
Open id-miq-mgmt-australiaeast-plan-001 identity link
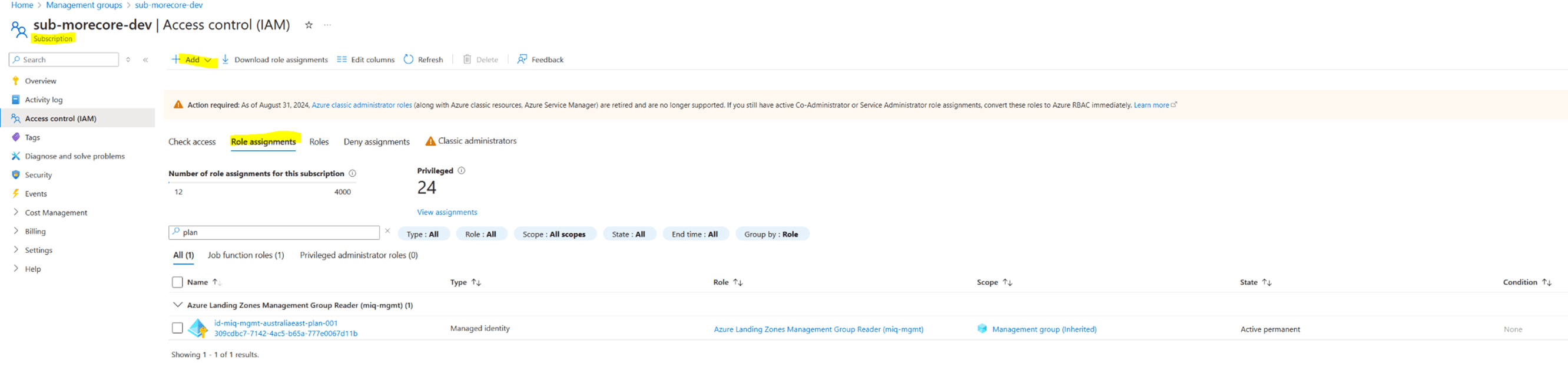tap(276, 323)
